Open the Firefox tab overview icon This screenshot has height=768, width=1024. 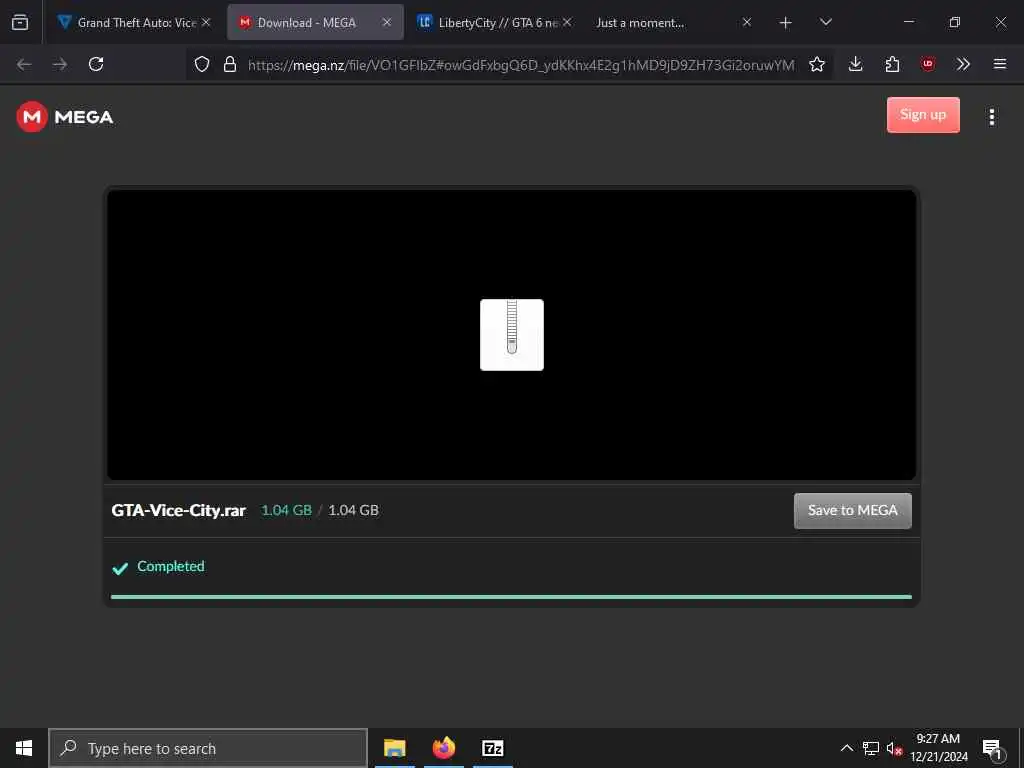20,22
